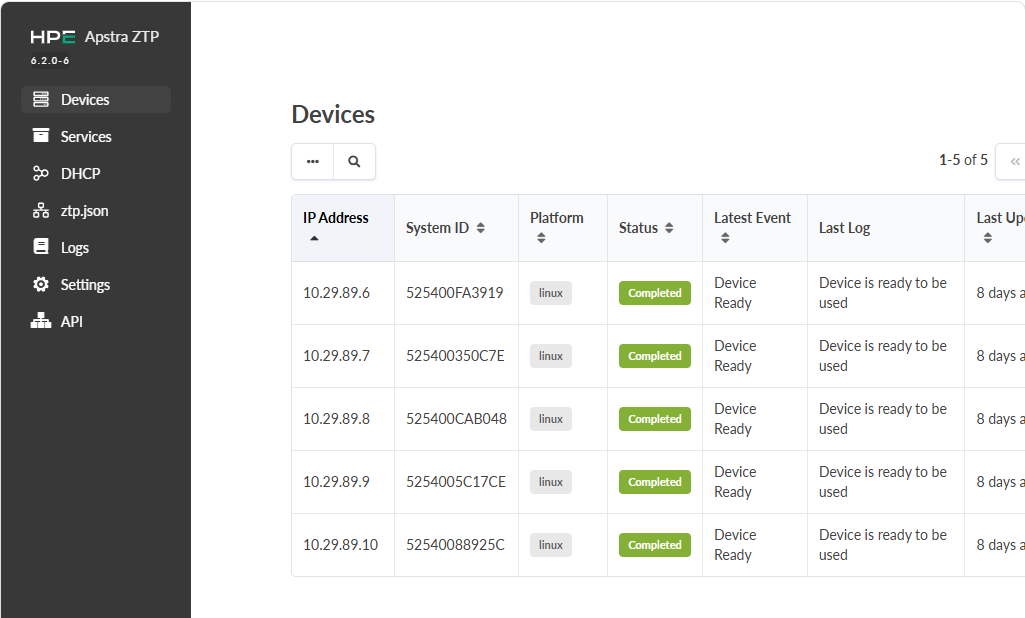The height and width of the screenshot is (618, 1025).
Task: Click Completed badge for 10.29.89.6
Action: [654, 293]
